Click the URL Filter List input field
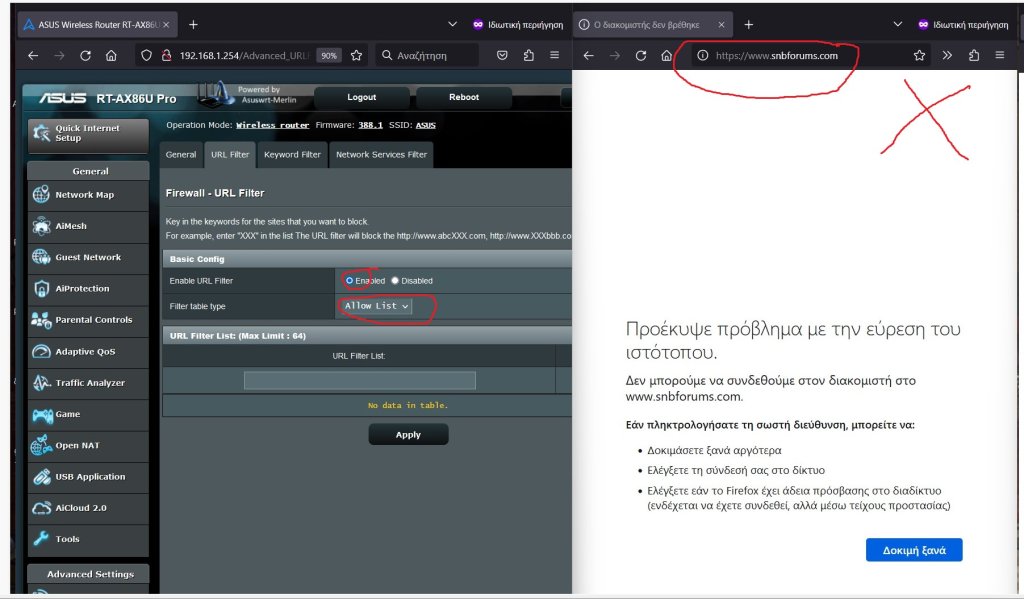This screenshot has height=599, width=1024. (360, 380)
